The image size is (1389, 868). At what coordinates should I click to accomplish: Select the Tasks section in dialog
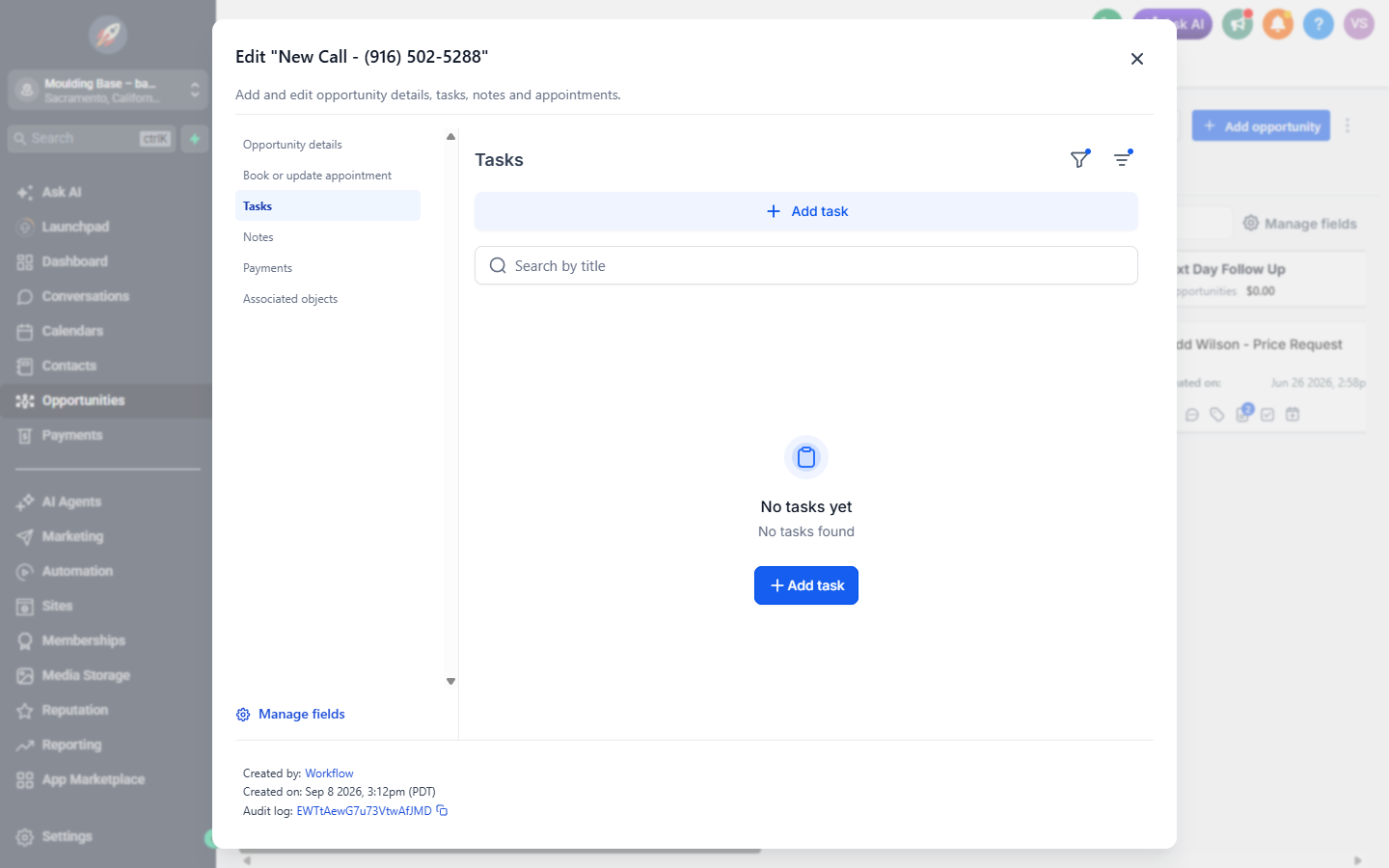coord(328,205)
